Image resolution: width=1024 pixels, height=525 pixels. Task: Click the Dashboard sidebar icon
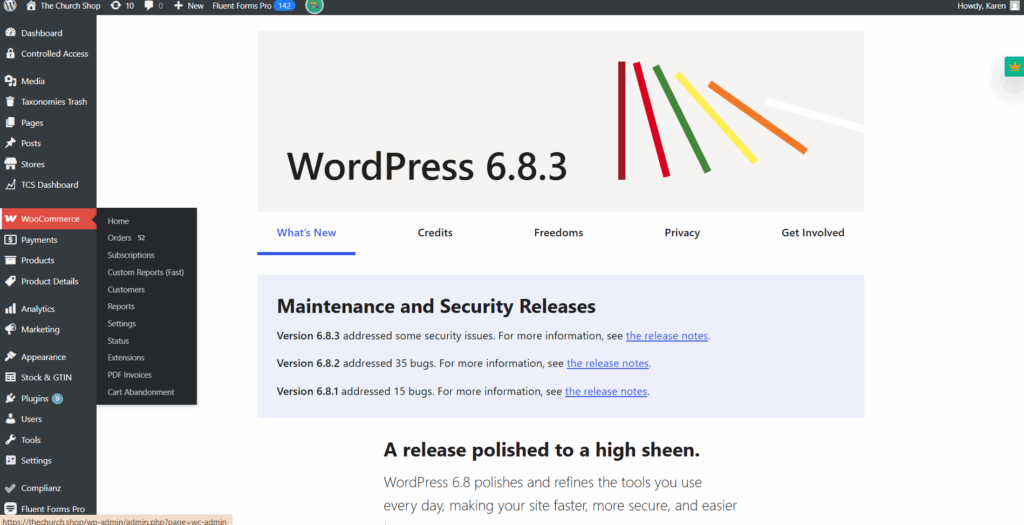click(x=10, y=33)
